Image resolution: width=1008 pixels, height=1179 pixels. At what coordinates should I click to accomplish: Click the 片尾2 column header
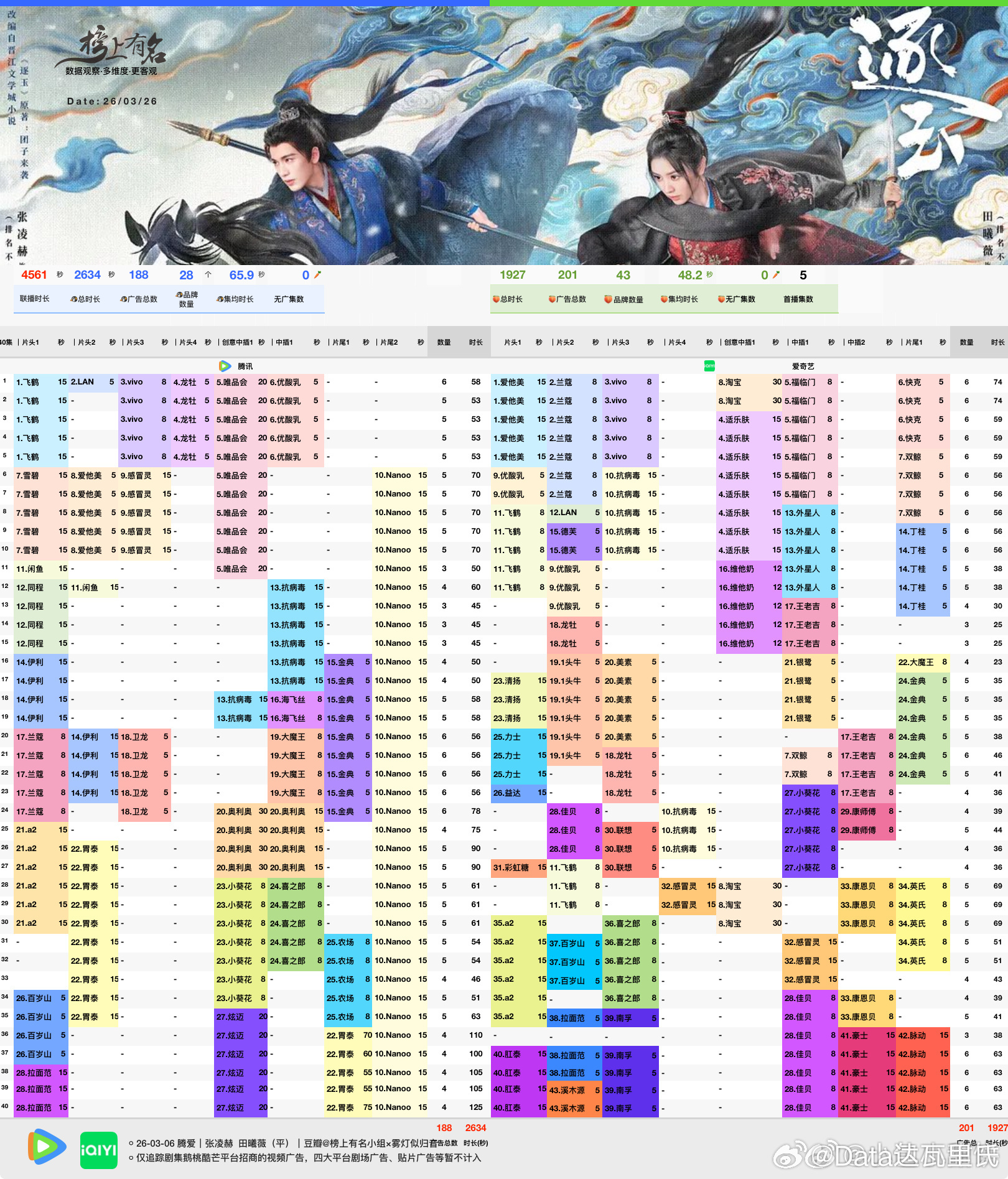point(389,342)
